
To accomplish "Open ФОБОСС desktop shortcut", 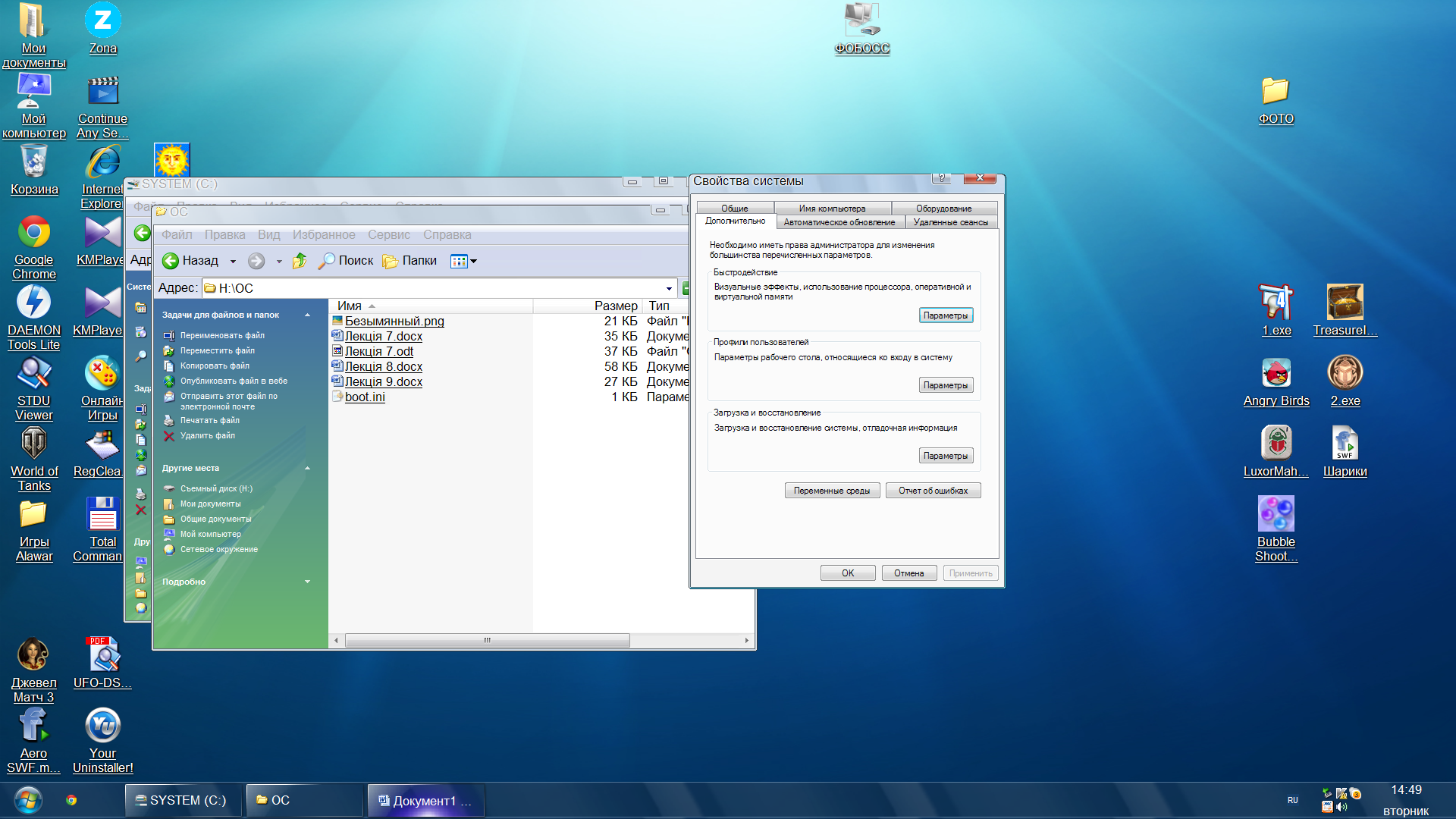I will tap(862, 28).
